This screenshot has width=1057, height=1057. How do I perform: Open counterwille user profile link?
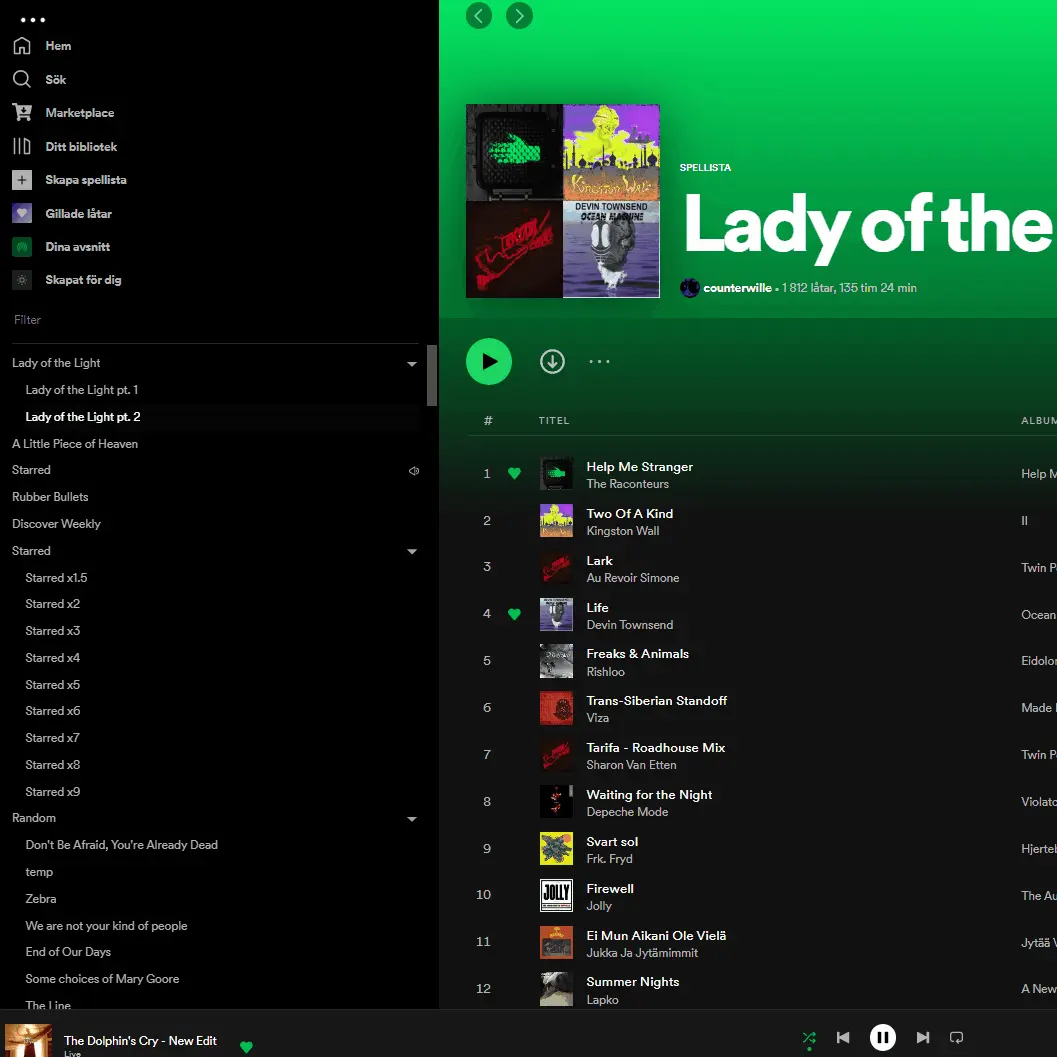pyautogui.click(x=737, y=288)
